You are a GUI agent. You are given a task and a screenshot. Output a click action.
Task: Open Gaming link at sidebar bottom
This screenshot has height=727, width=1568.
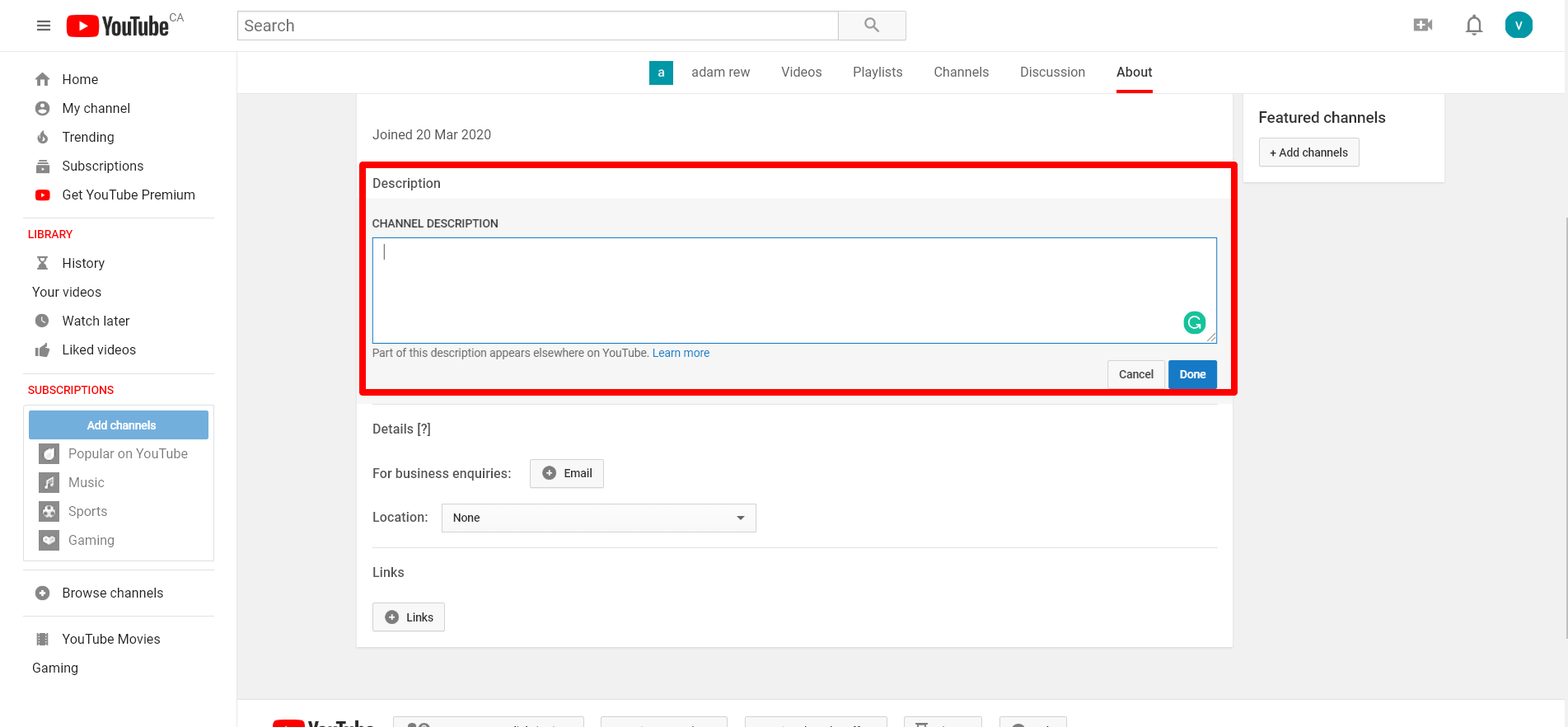(x=55, y=668)
